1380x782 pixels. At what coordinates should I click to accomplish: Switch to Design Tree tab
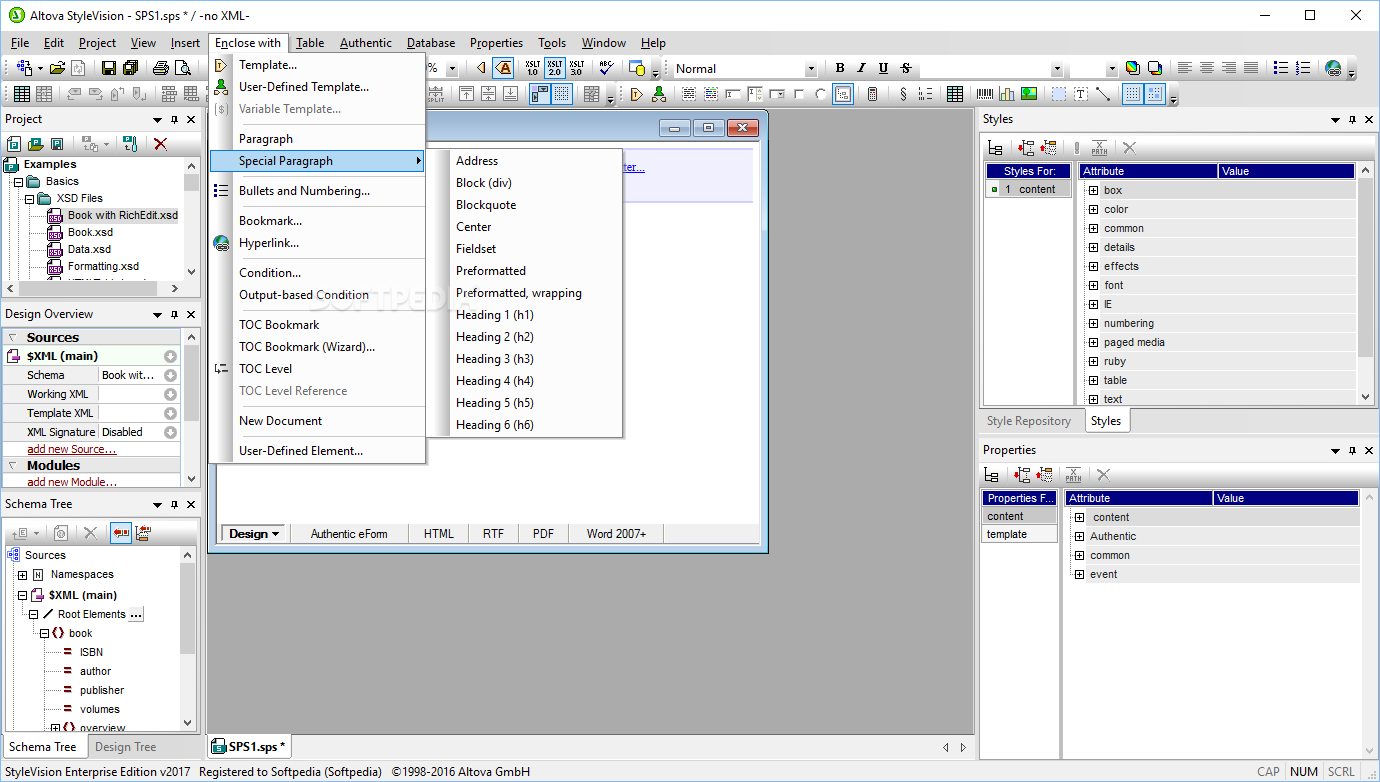126,747
